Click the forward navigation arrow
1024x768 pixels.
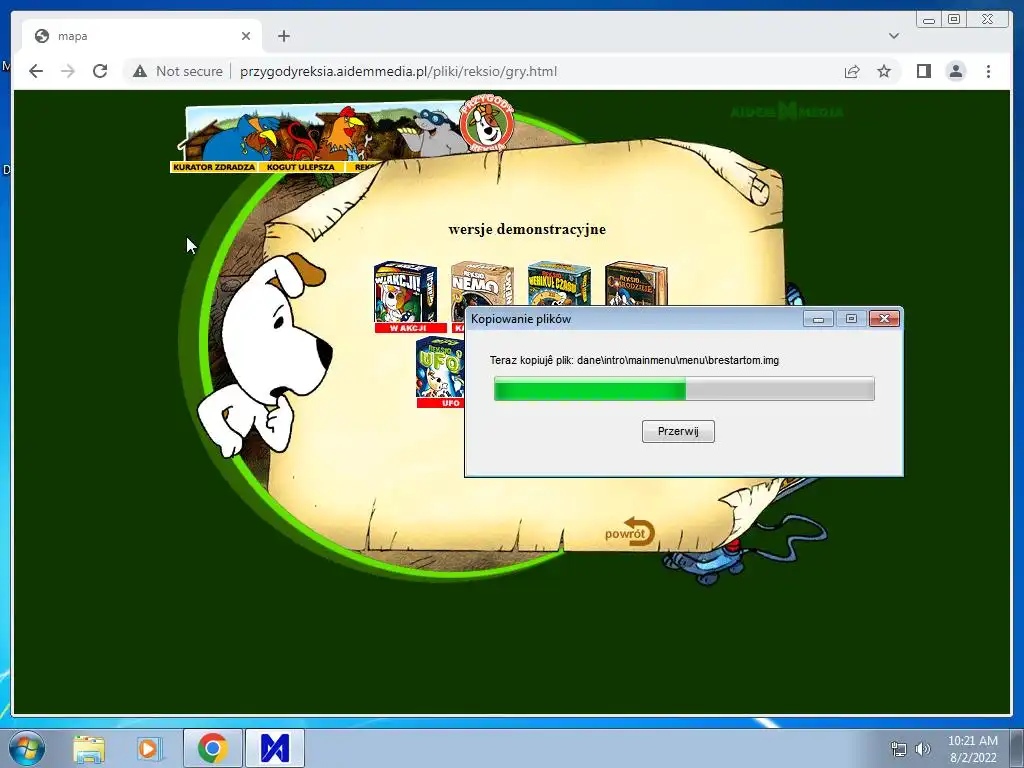pos(68,71)
